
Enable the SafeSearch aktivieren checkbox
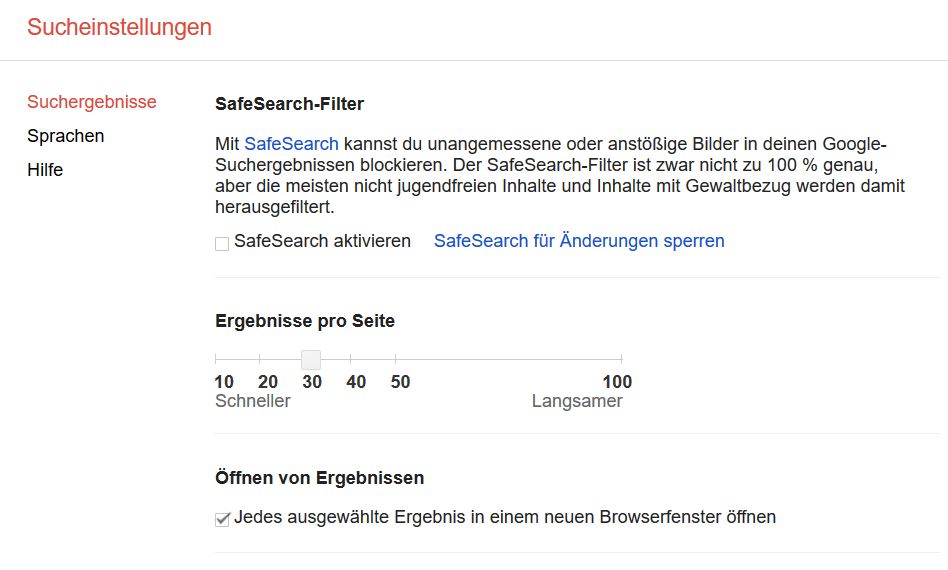222,243
